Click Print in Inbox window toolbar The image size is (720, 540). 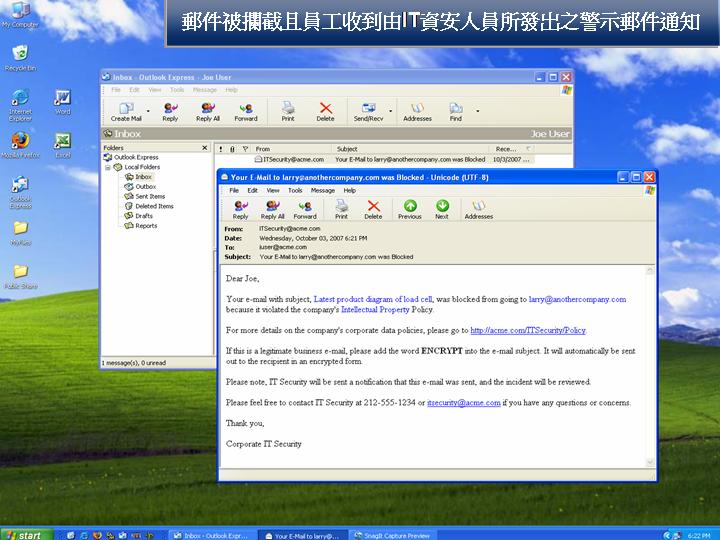(288, 112)
